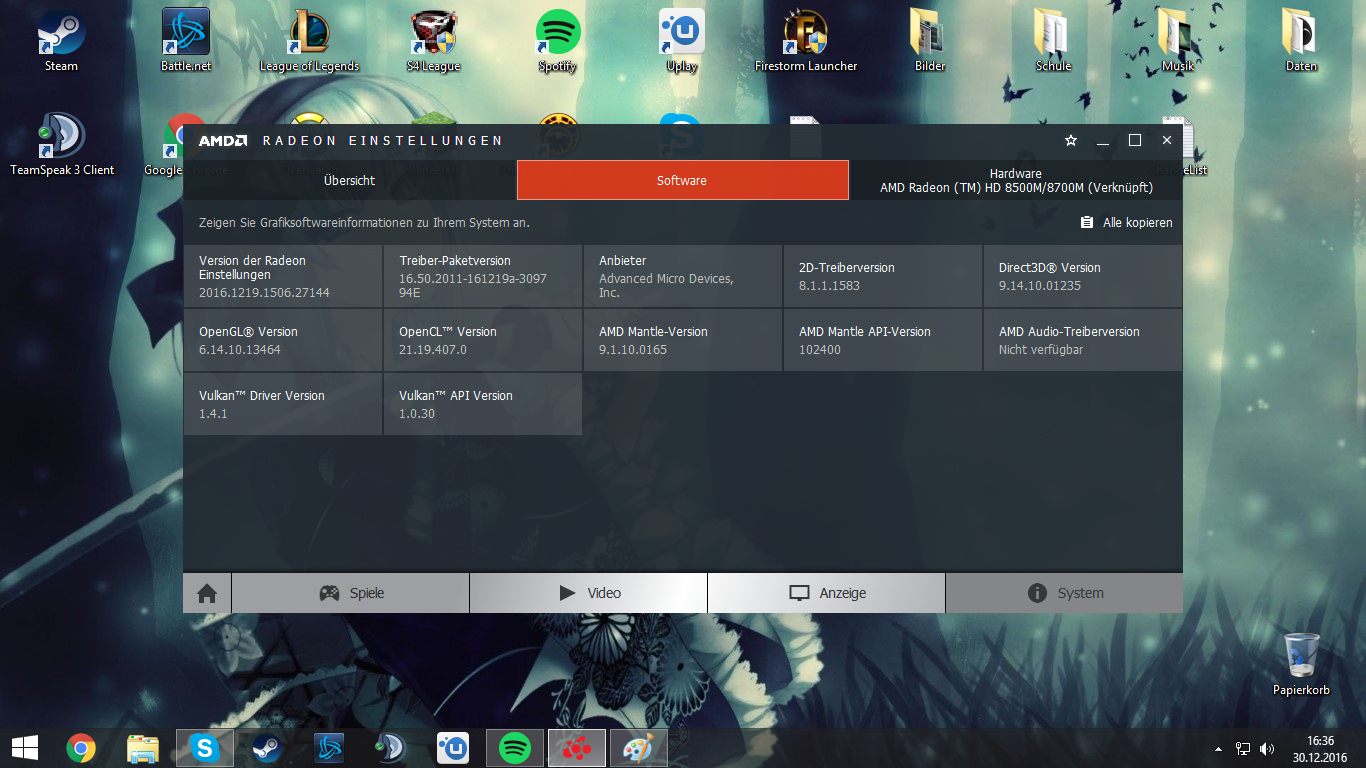Select the S4 League desktop icon
Viewport: 1366px width, 768px height.
click(x=434, y=41)
